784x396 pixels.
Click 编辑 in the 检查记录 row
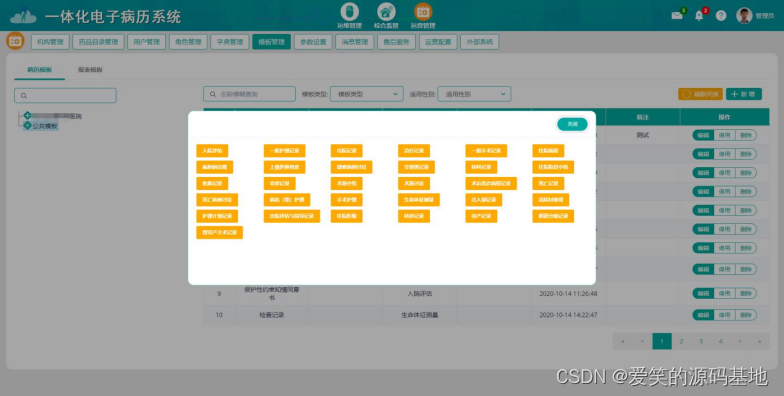[x=703, y=315]
